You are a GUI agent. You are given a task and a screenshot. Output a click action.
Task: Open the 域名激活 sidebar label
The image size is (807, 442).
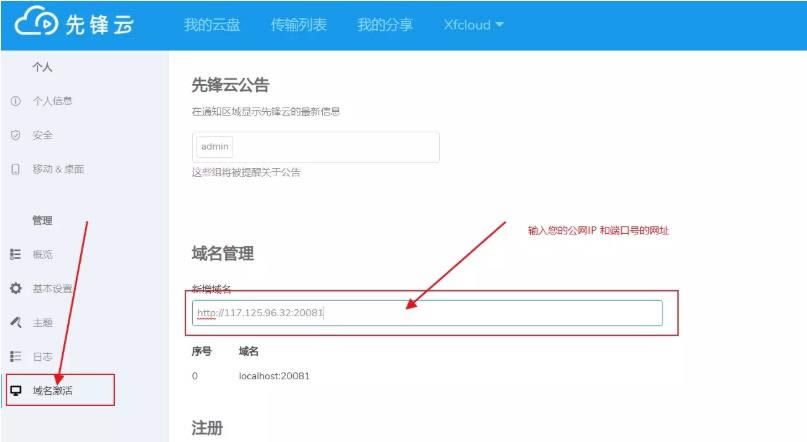pyautogui.click(x=52, y=390)
